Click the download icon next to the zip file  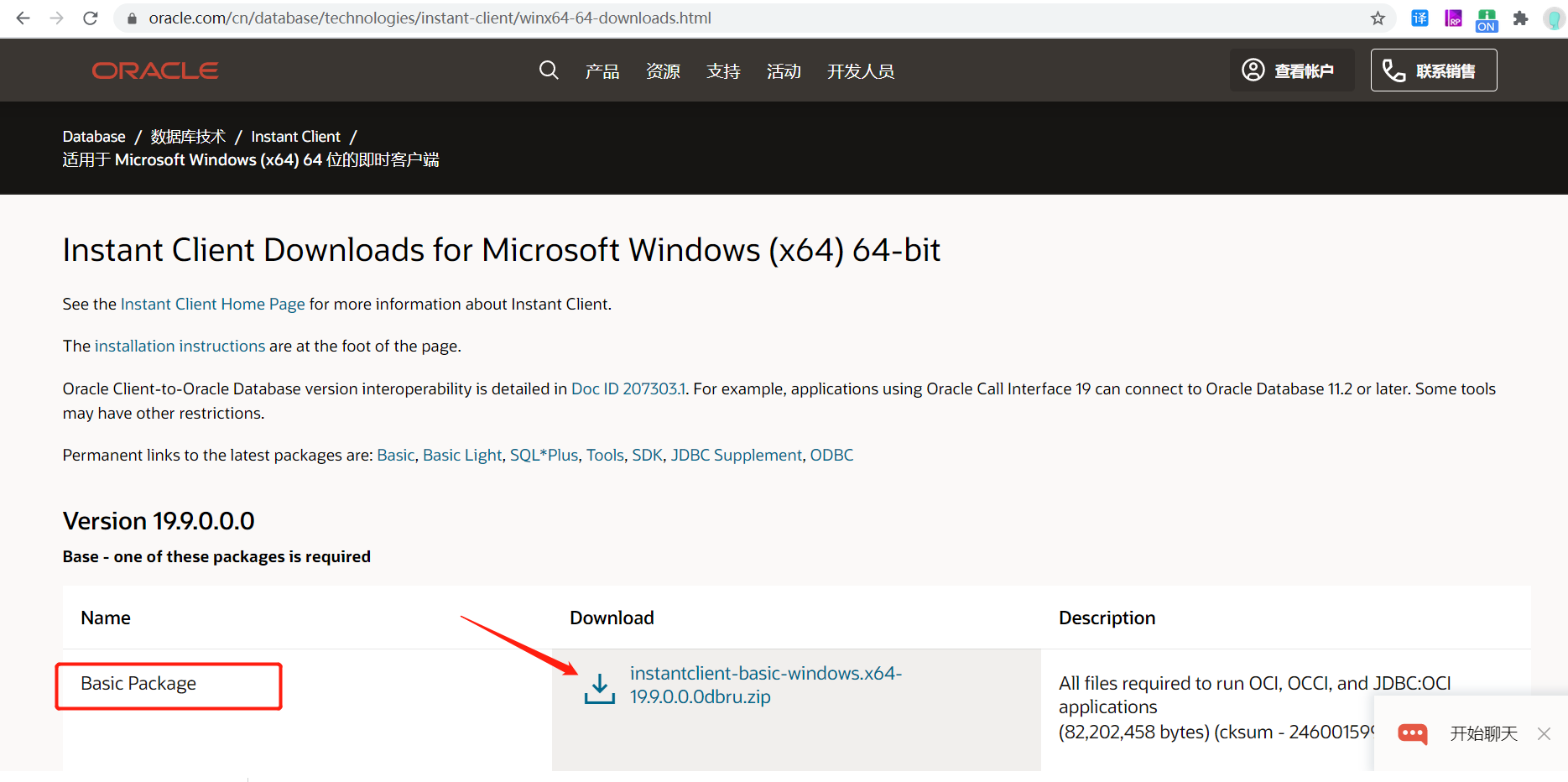[598, 686]
